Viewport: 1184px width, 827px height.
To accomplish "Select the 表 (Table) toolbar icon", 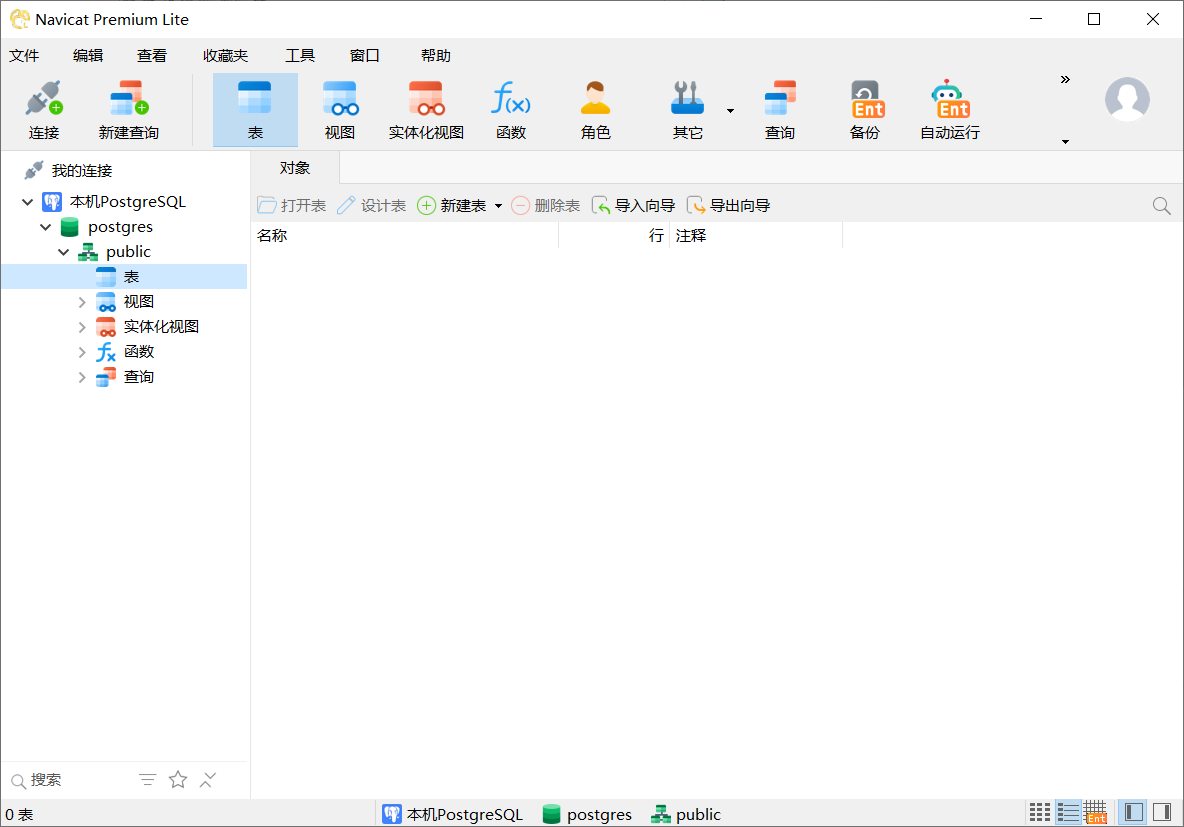I will (255, 110).
